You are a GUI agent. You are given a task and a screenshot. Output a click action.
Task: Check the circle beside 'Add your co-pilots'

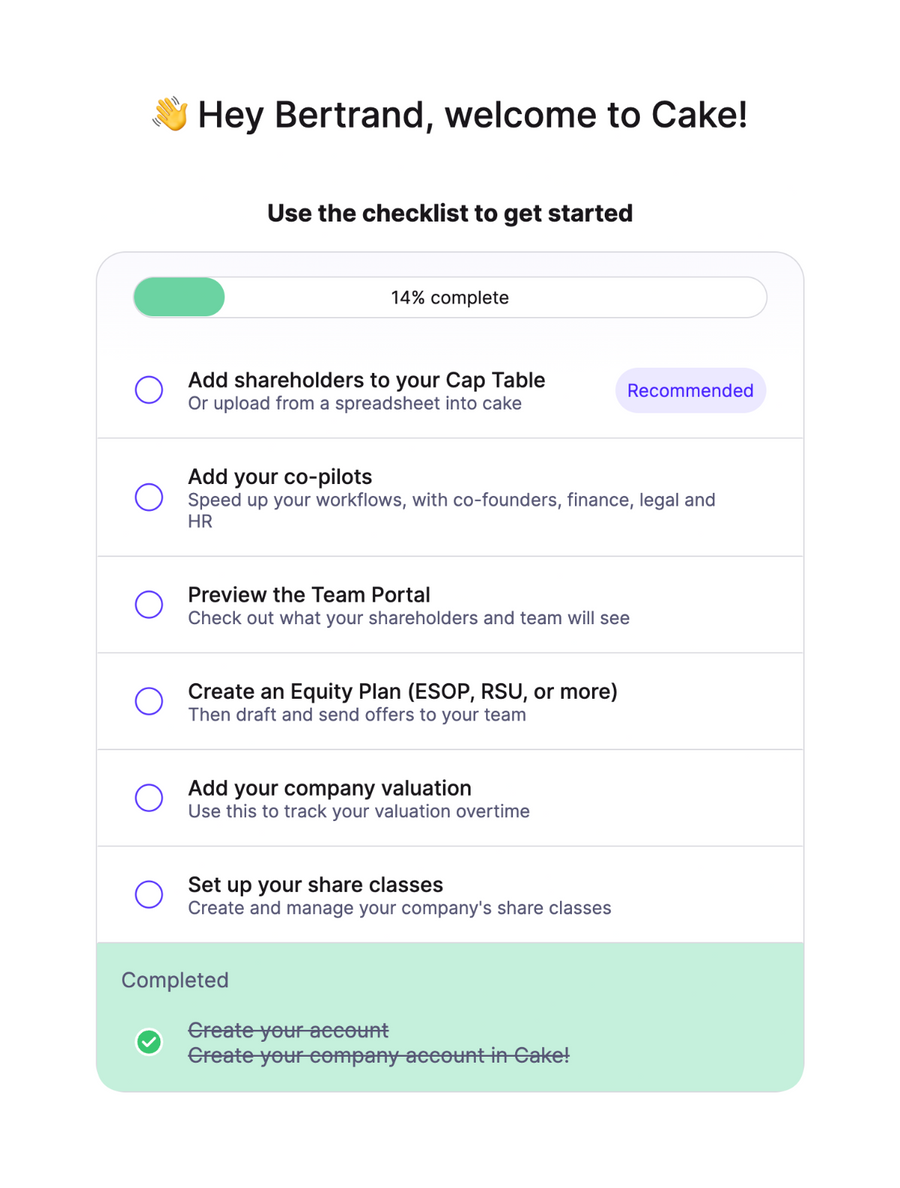point(148,497)
